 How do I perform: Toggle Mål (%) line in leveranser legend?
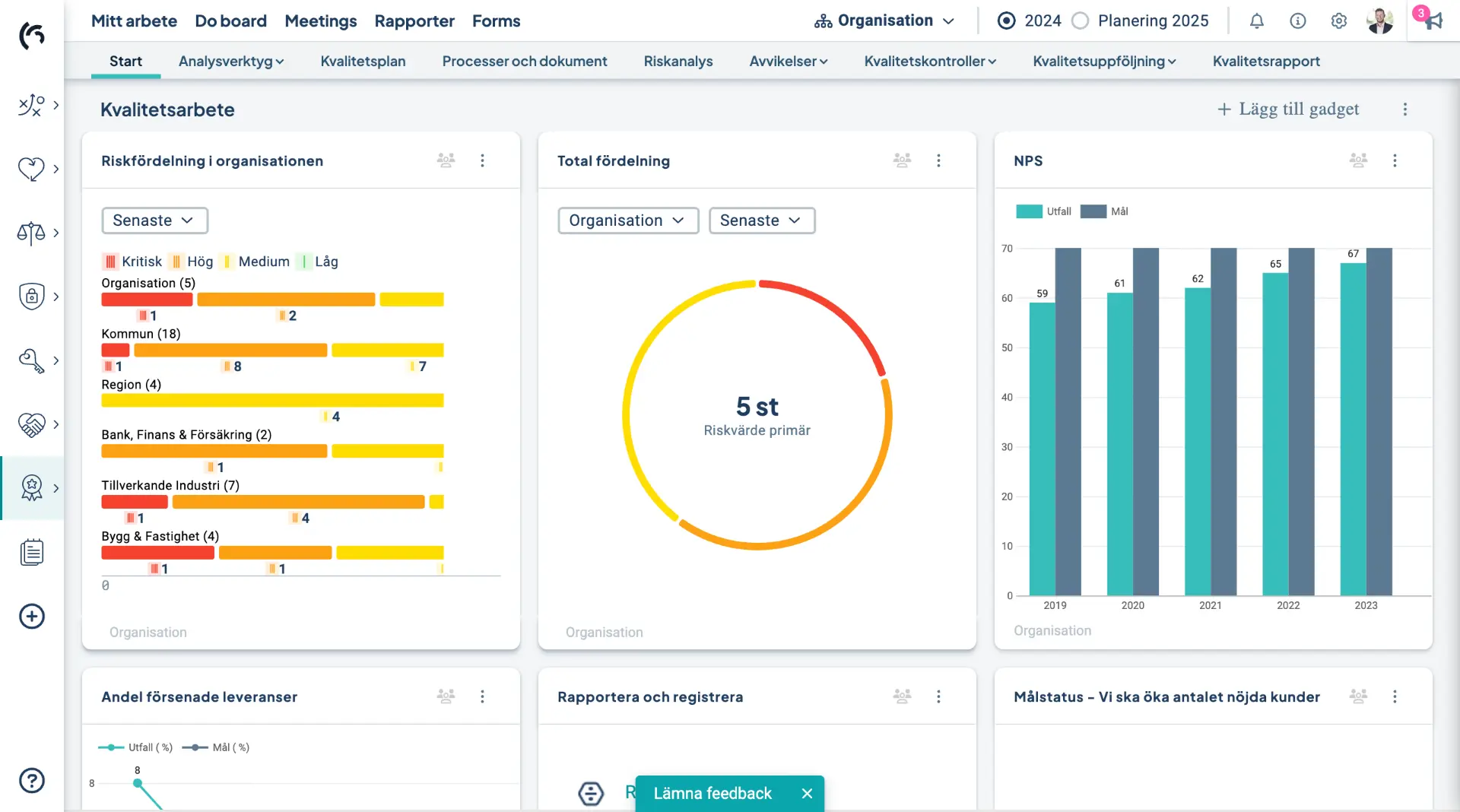point(216,747)
